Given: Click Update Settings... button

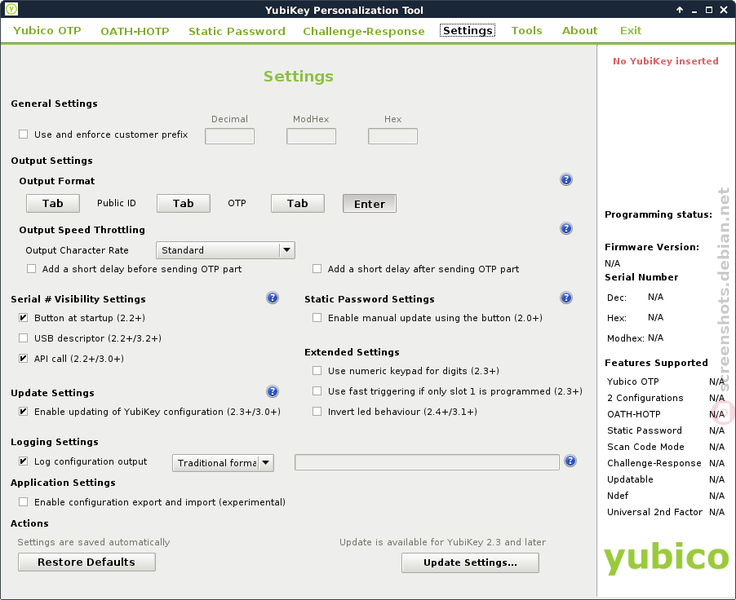Looking at the screenshot, I should [470, 562].
